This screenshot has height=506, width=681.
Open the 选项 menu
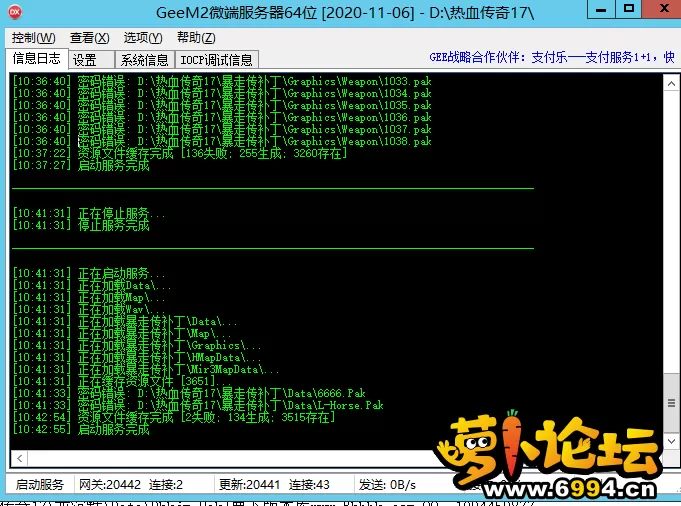click(x=143, y=37)
